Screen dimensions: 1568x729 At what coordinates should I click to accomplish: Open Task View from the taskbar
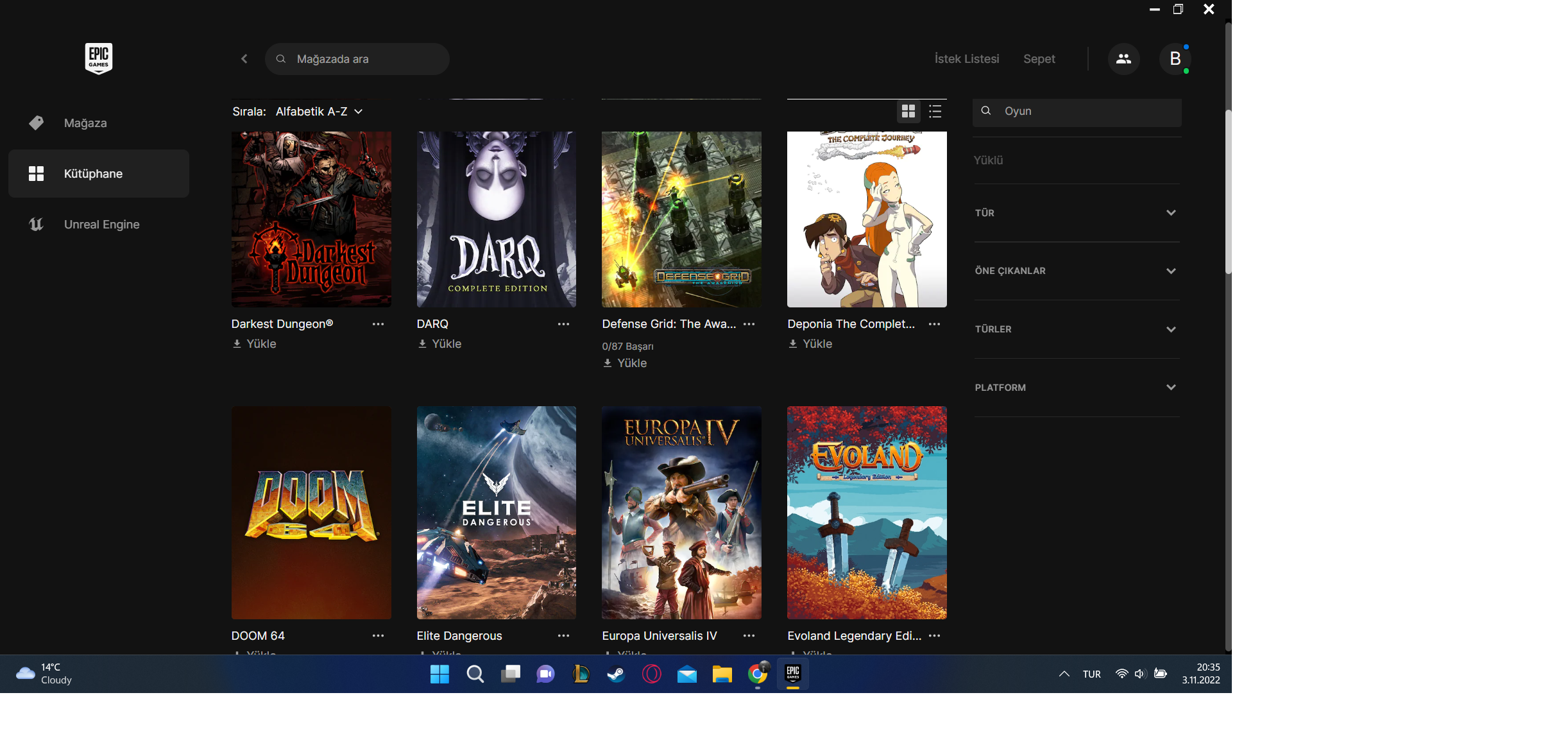510,674
